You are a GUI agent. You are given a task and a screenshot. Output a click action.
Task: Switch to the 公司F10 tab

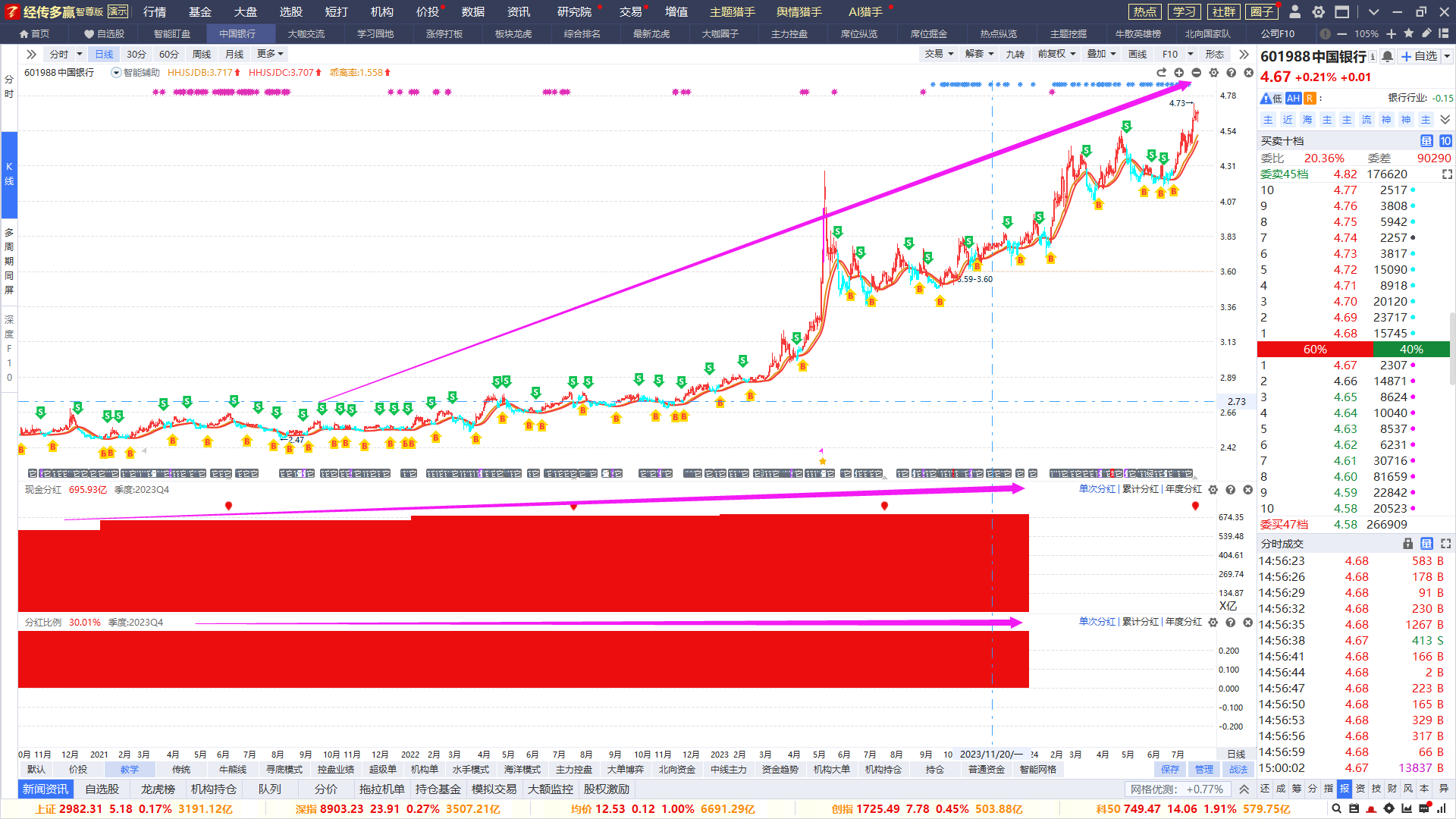(x=1278, y=34)
